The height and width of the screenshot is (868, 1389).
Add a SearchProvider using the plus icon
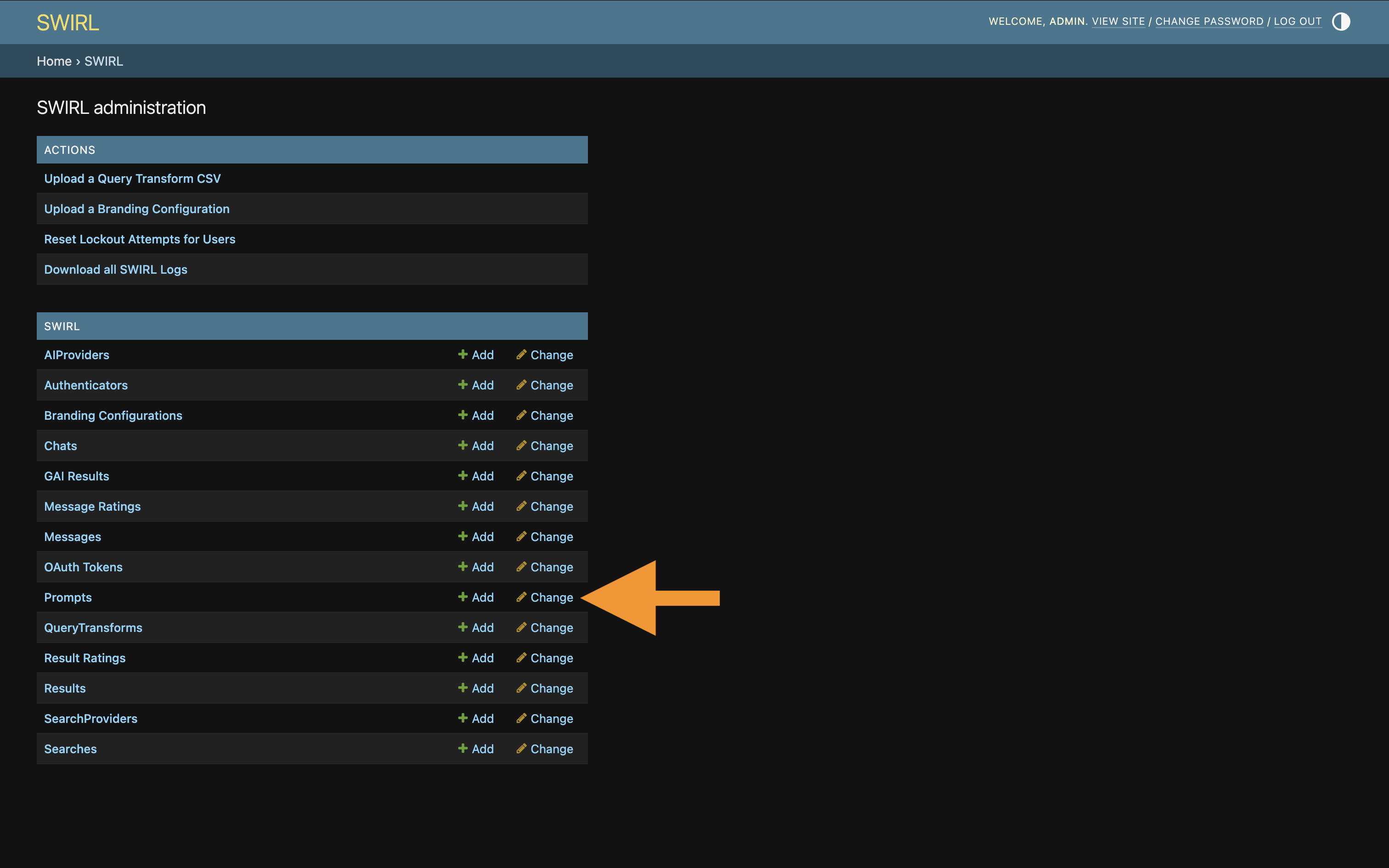click(463, 718)
